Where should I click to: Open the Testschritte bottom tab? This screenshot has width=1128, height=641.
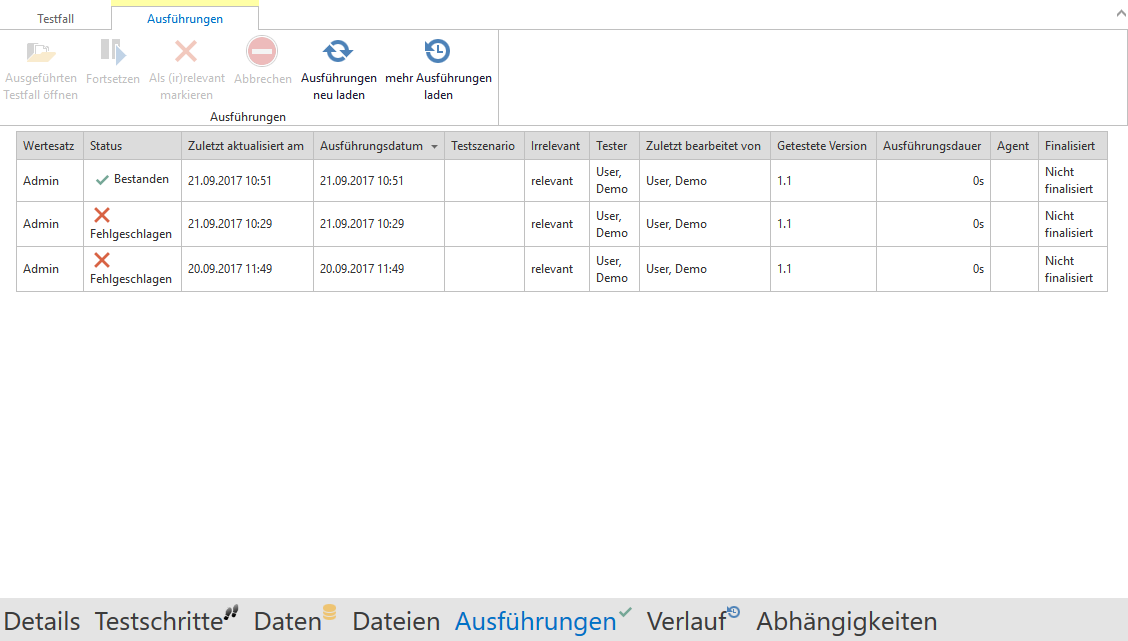click(x=158, y=621)
